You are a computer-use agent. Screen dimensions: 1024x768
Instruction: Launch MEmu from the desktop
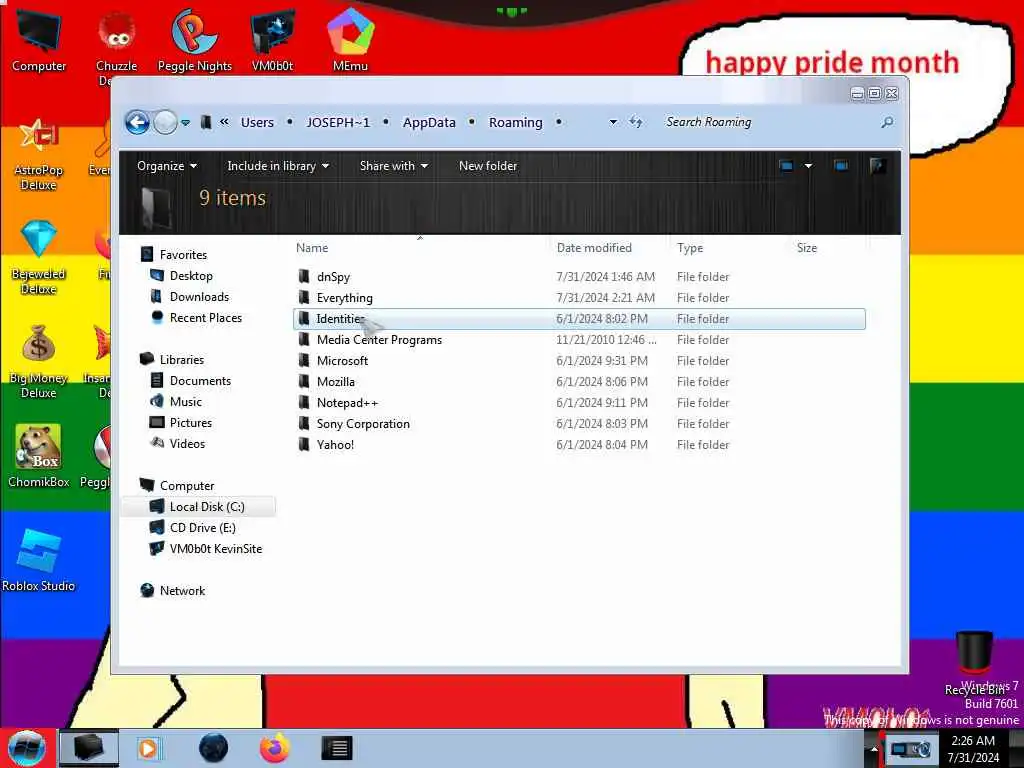(350, 40)
